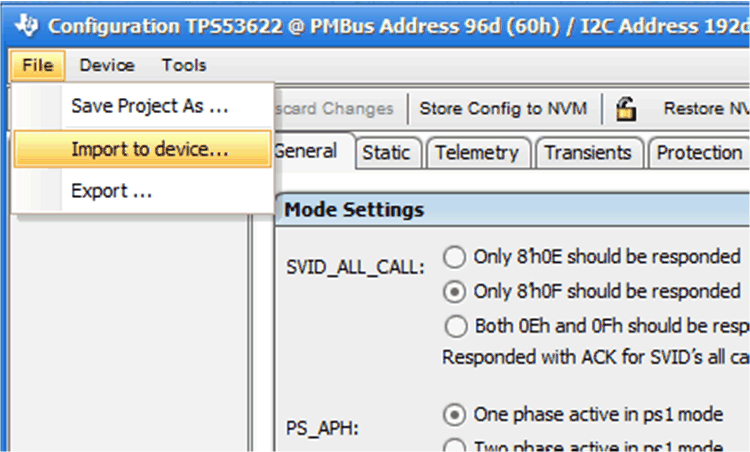Select One phase active in ps1 mode

coord(455,414)
